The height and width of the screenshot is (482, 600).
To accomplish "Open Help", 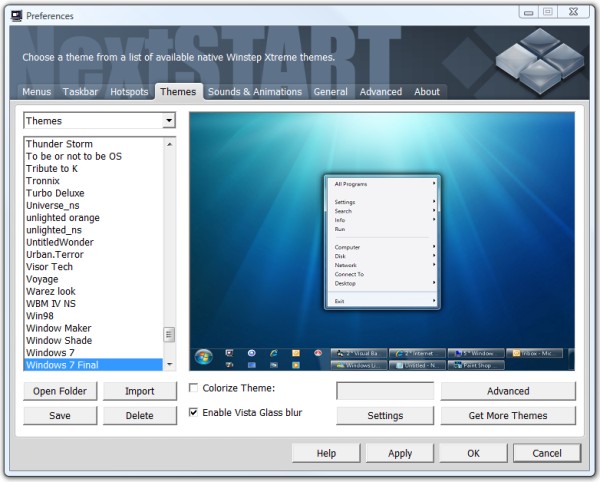I will pyautogui.click(x=326, y=453).
